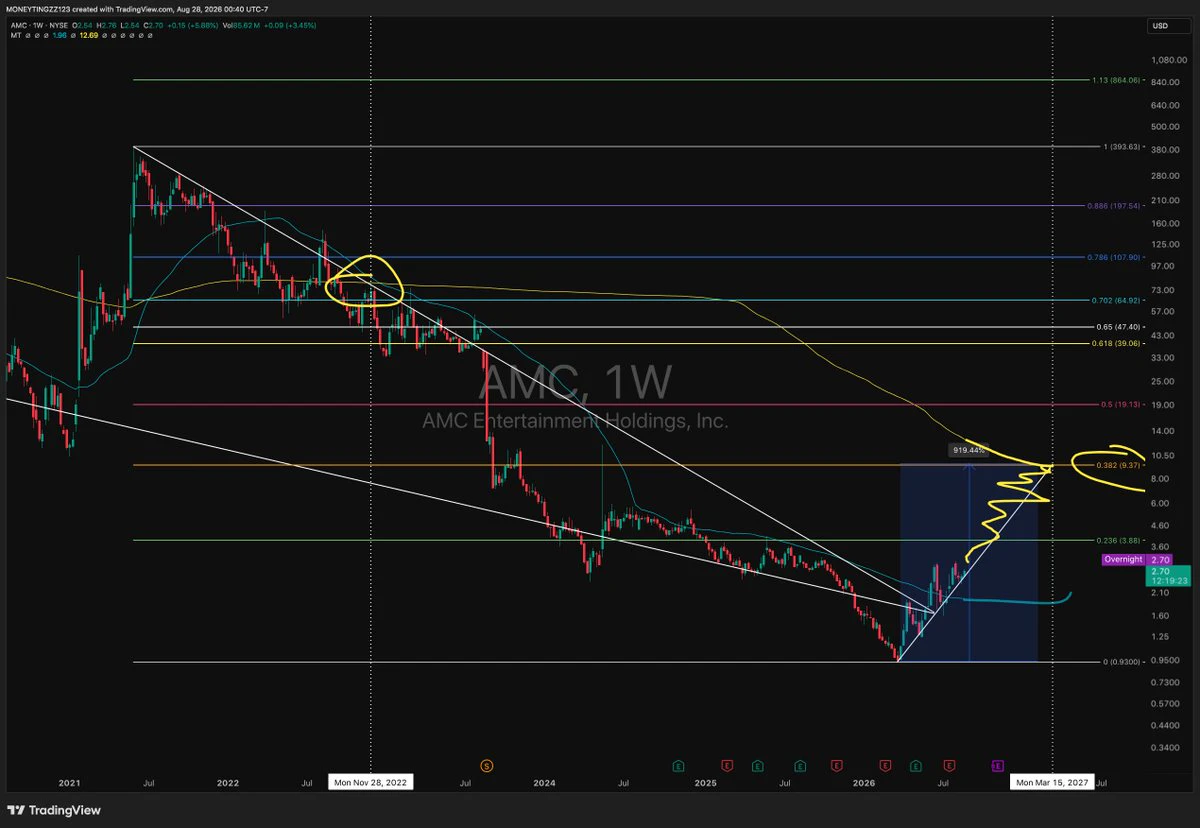Select the MT indicator legend name
The width and height of the screenshot is (1200, 828).
16,36
